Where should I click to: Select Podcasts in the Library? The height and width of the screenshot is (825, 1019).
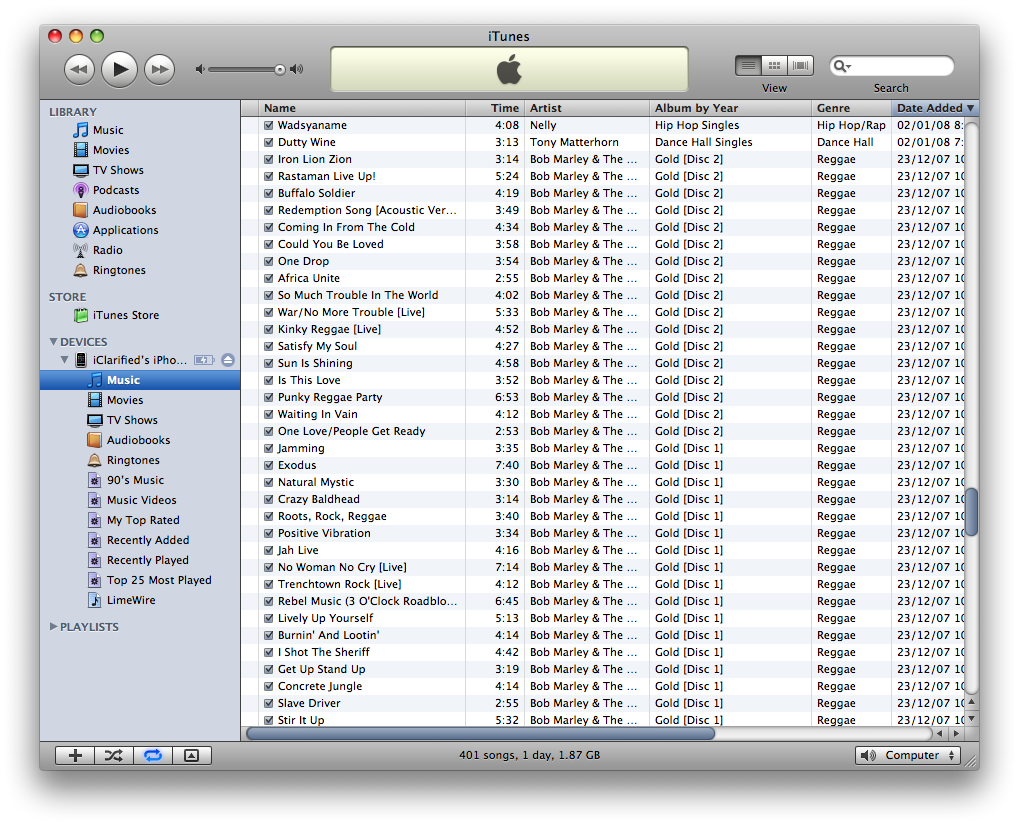[x=115, y=190]
